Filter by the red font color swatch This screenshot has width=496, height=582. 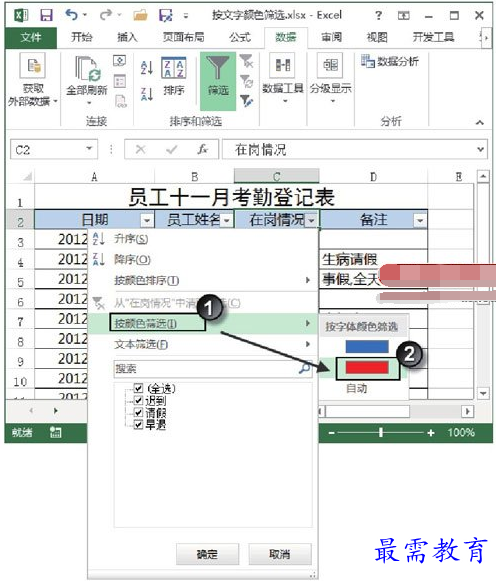pyautogui.click(x=367, y=367)
